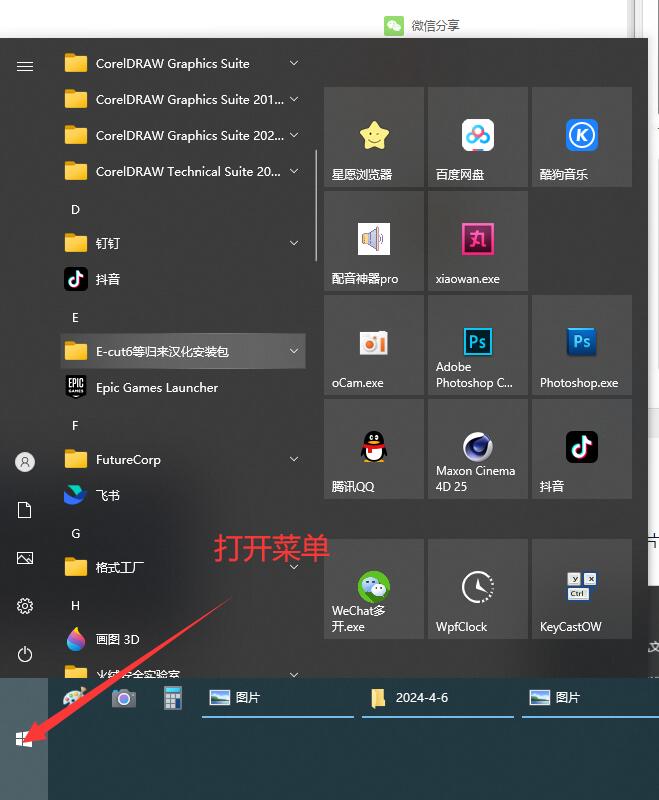Expand the CorelDRAW Graphics Suite 201... chevron
This screenshot has height=800, width=659.
[x=294, y=99]
